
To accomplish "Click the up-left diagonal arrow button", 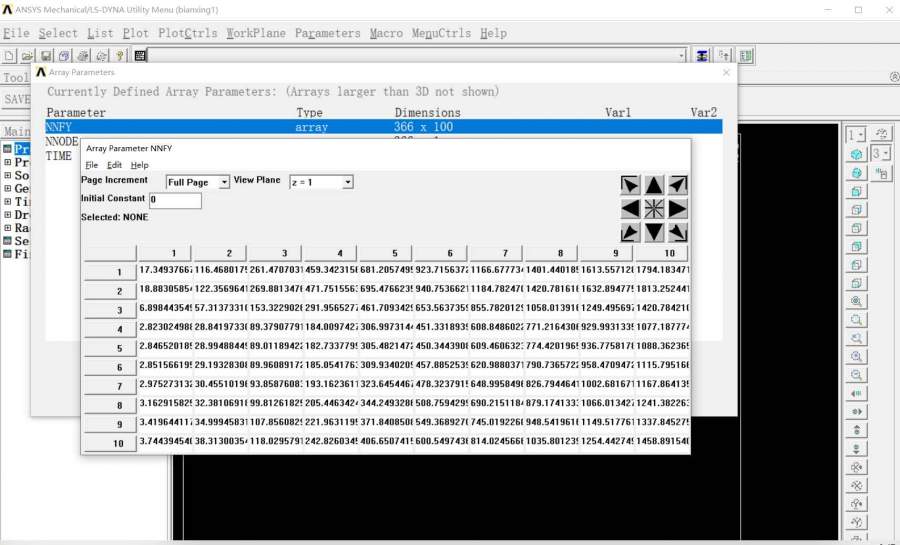I will tap(630, 185).
